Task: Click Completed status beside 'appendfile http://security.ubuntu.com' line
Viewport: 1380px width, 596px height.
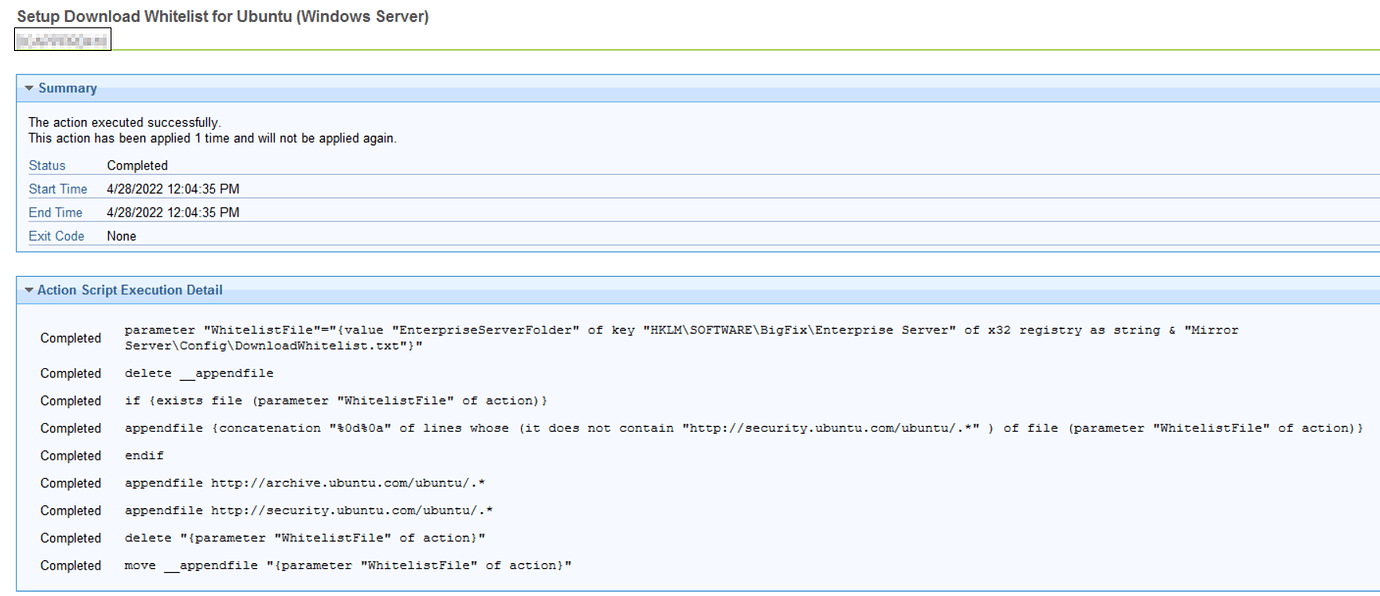Action: [x=71, y=511]
